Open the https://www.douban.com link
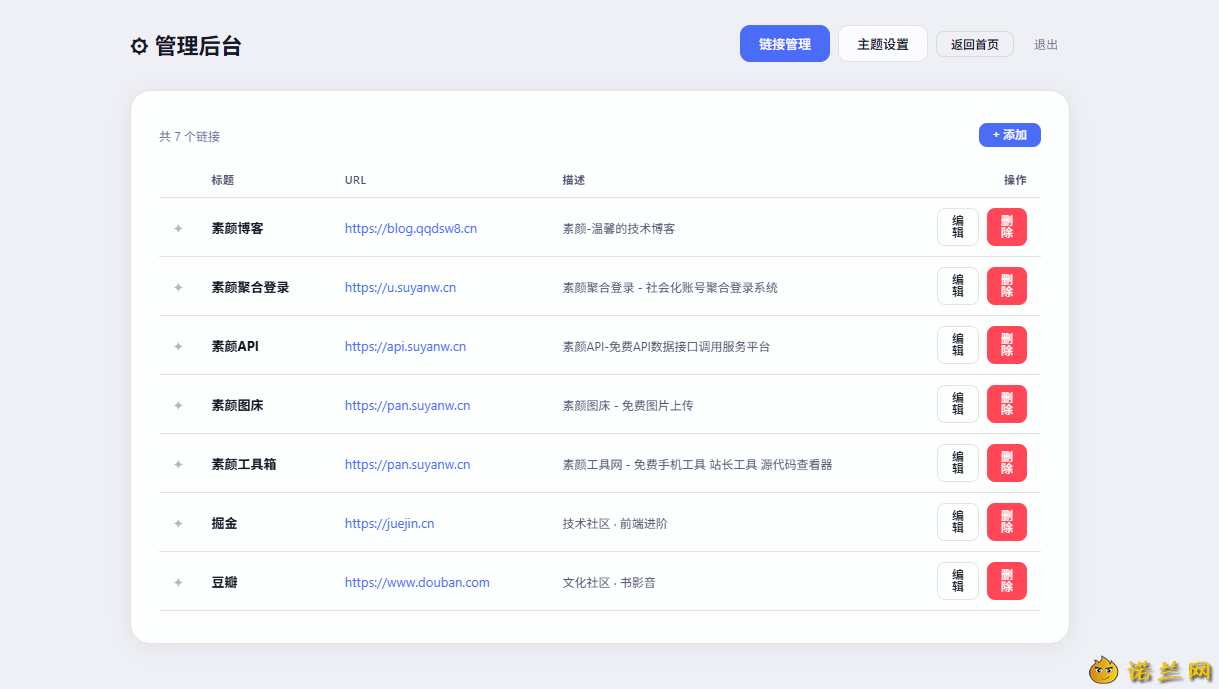Viewport: 1219px width, 689px height. [417, 582]
